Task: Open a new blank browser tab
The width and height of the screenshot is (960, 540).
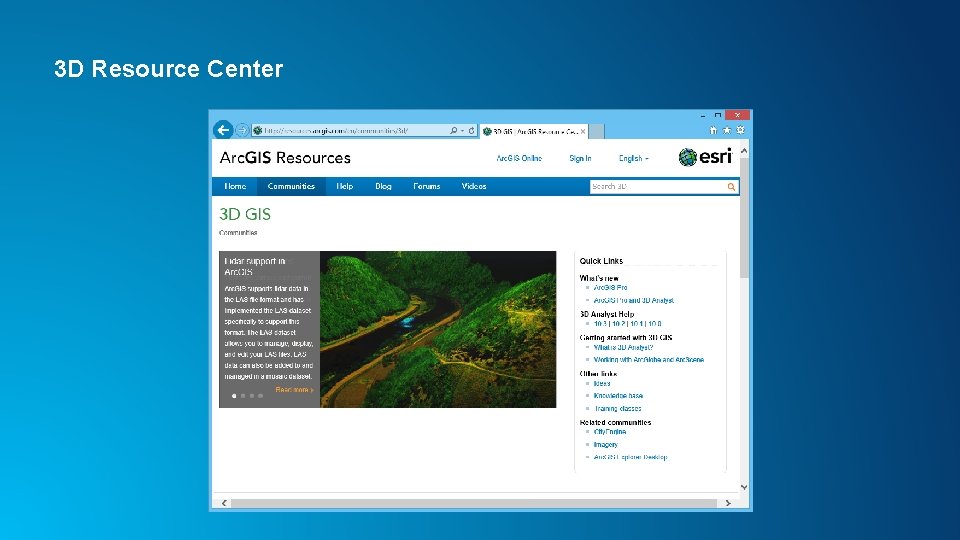Action: coord(597,131)
